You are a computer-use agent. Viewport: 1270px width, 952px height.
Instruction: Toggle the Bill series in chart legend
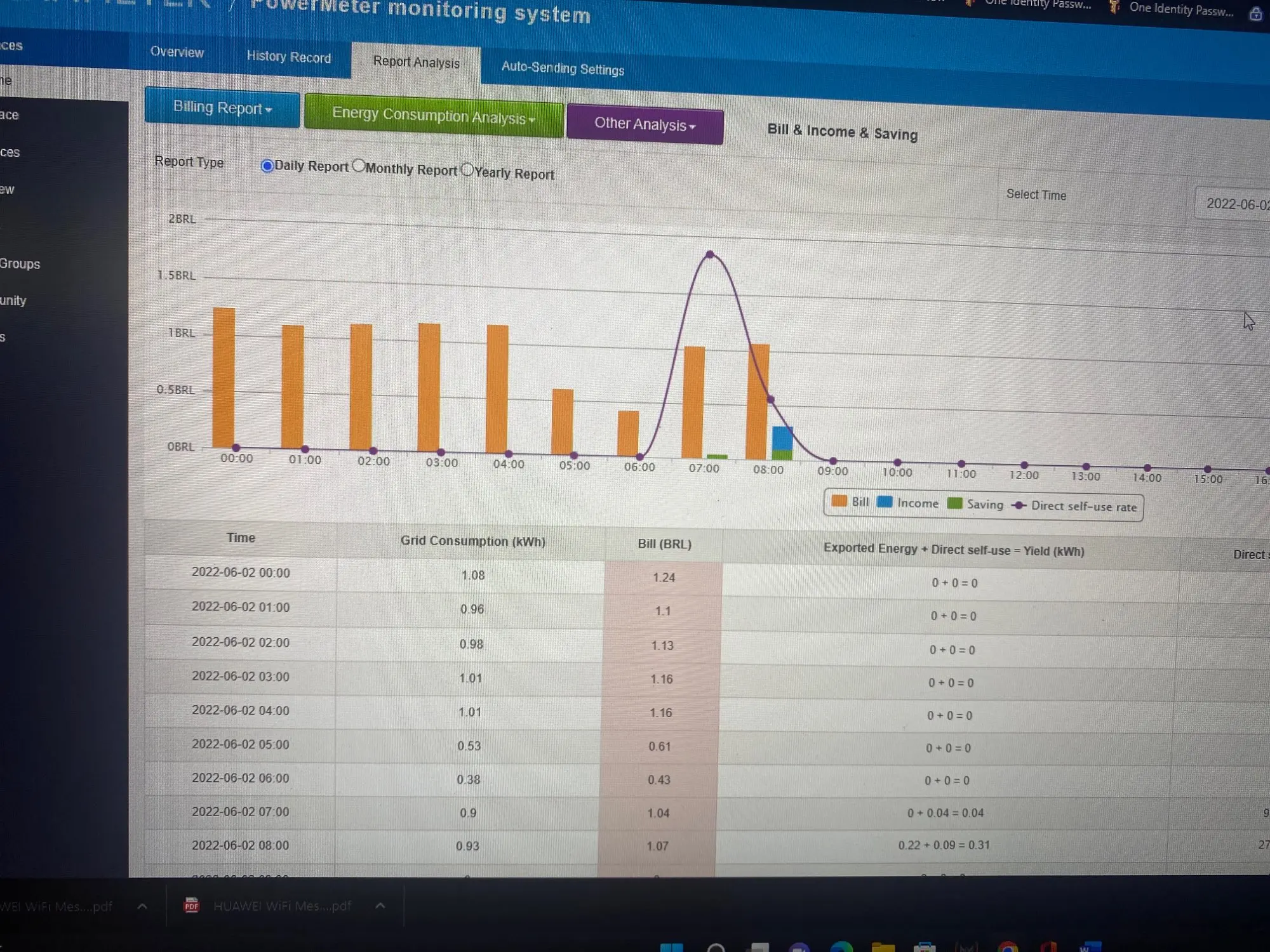coord(850,501)
